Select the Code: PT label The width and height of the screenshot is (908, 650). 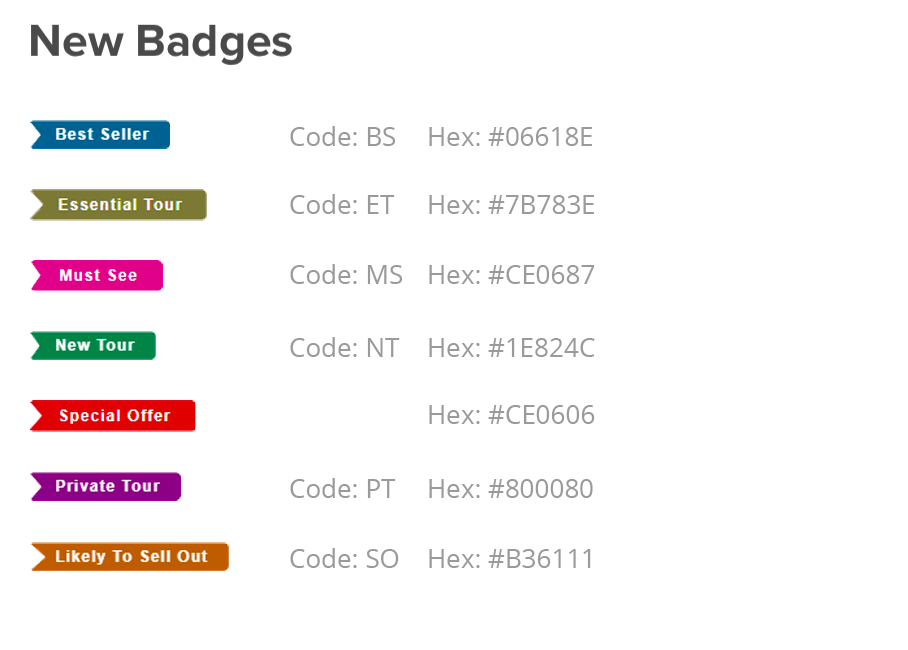tap(342, 489)
